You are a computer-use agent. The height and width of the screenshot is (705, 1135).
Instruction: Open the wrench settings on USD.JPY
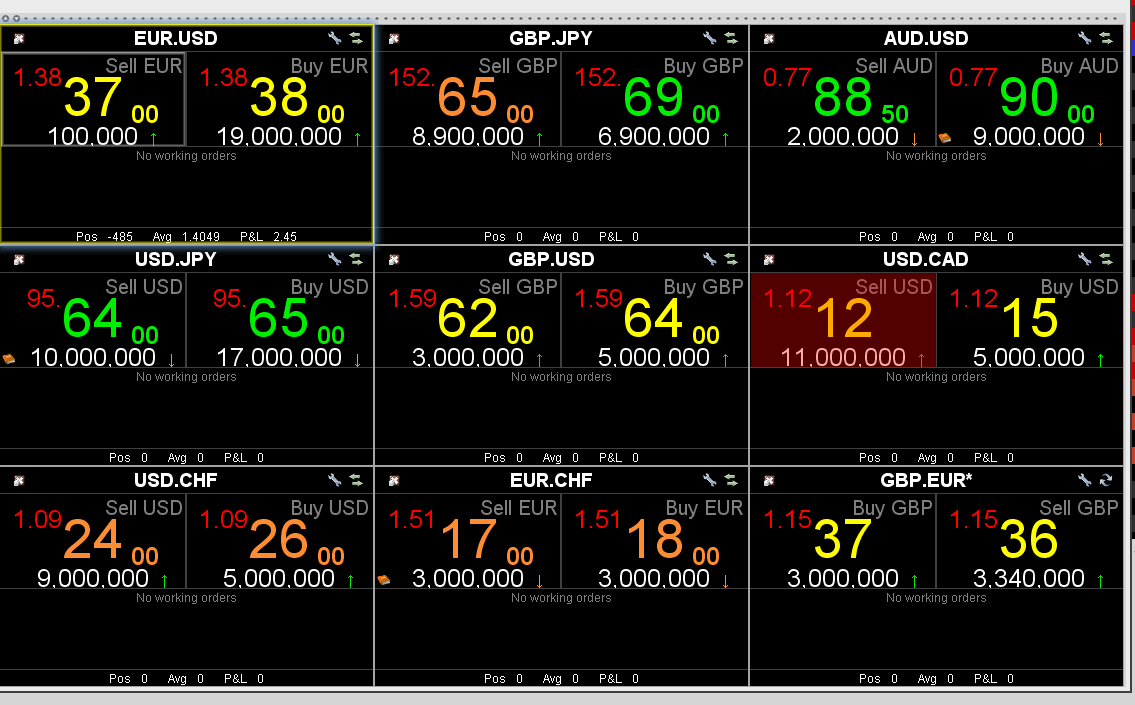coord(334,258)
